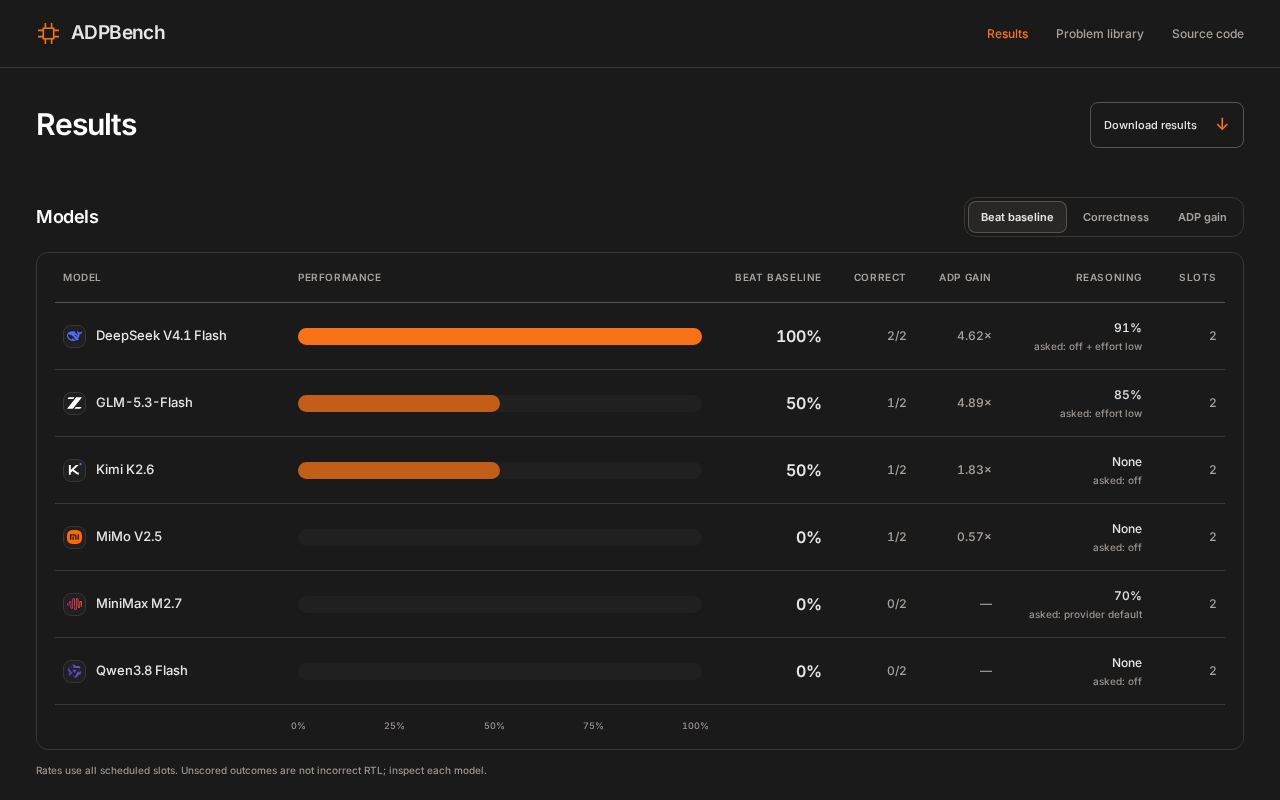Open the Results nav item
Viewport: 1280px width, 800px height.
1007,34
